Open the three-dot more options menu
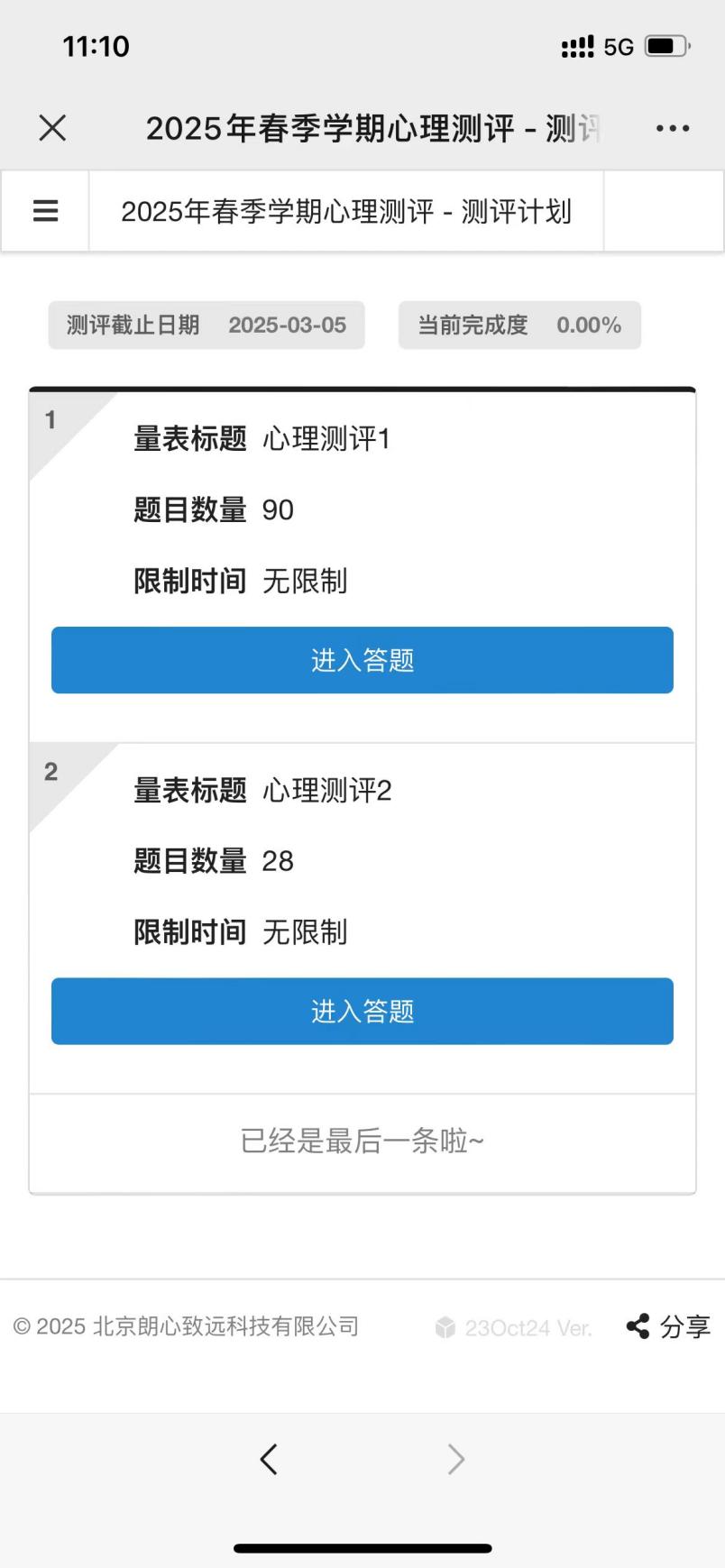 coord(673,128)
